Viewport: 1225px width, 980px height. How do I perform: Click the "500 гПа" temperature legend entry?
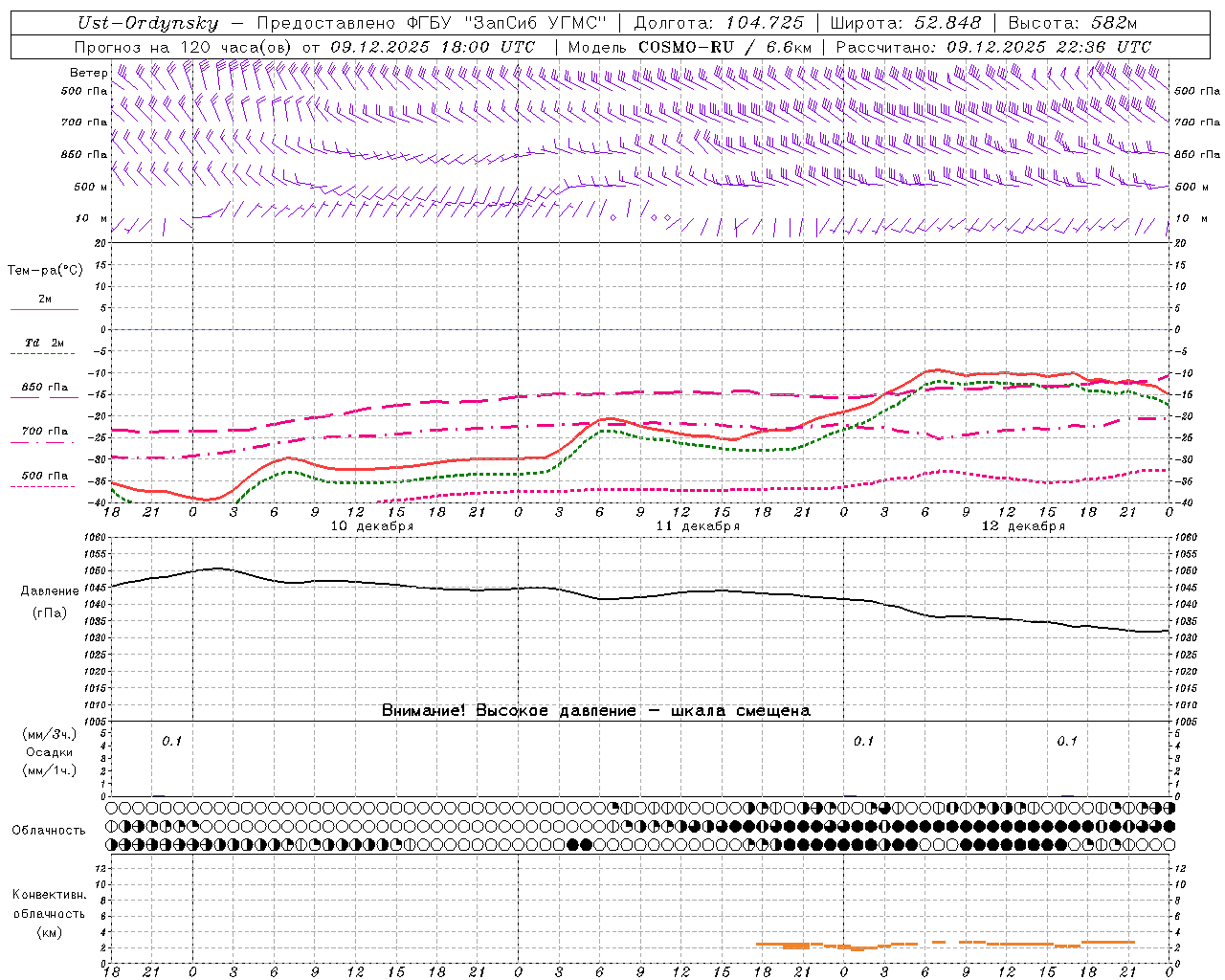click(x=45, y=476)
